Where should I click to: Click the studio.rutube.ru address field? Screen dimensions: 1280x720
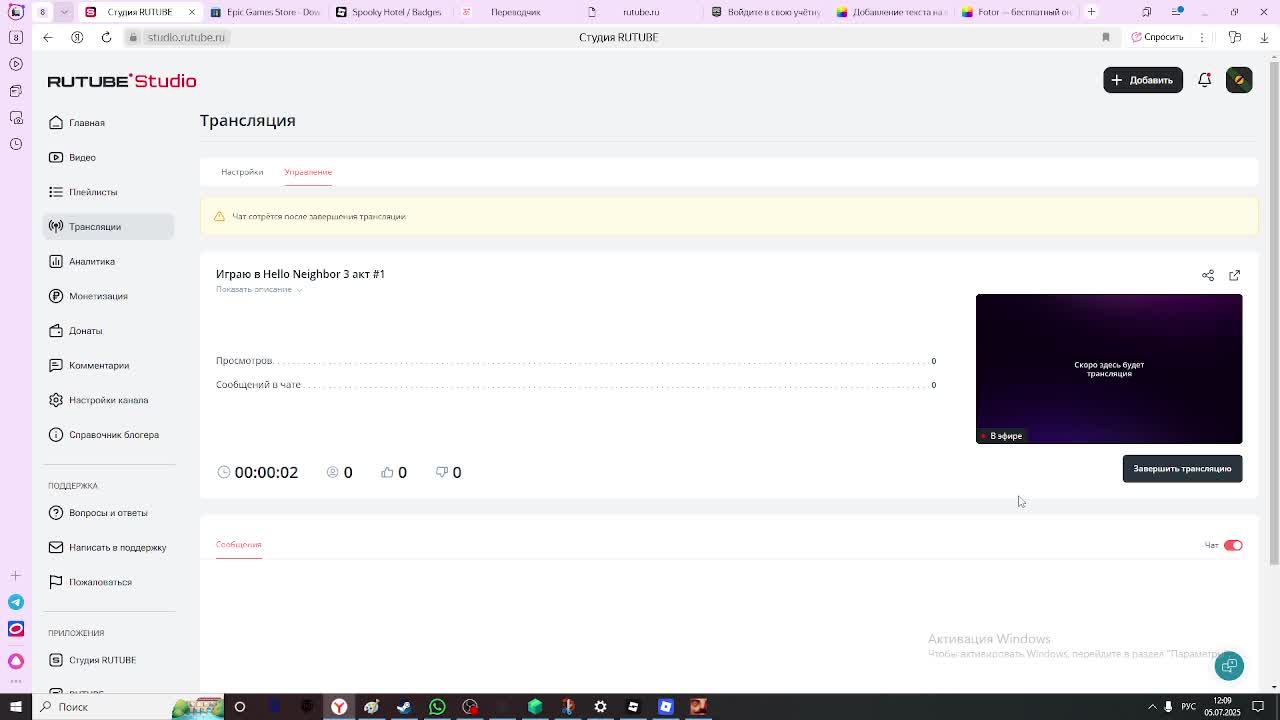pos(186,37)
